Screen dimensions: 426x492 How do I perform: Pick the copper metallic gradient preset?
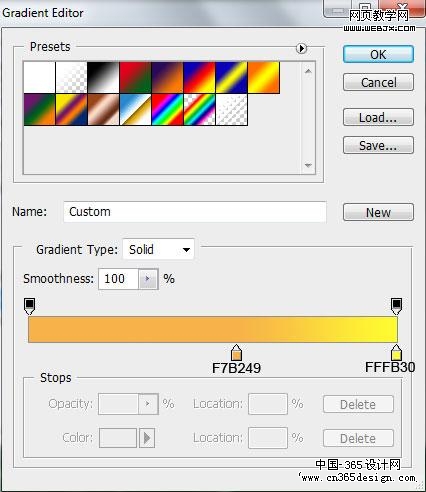(103, 109)
